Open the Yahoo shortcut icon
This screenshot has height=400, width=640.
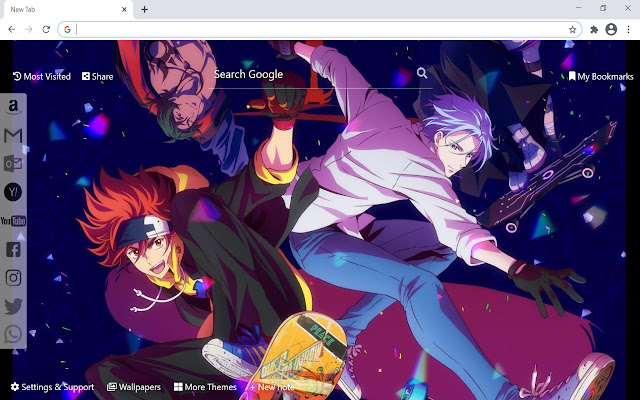tap(13, 192)
